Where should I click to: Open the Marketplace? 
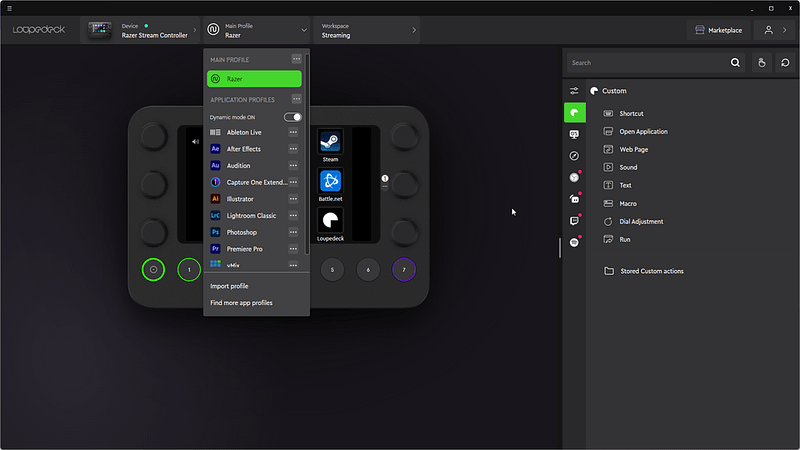tap(718, 30)
